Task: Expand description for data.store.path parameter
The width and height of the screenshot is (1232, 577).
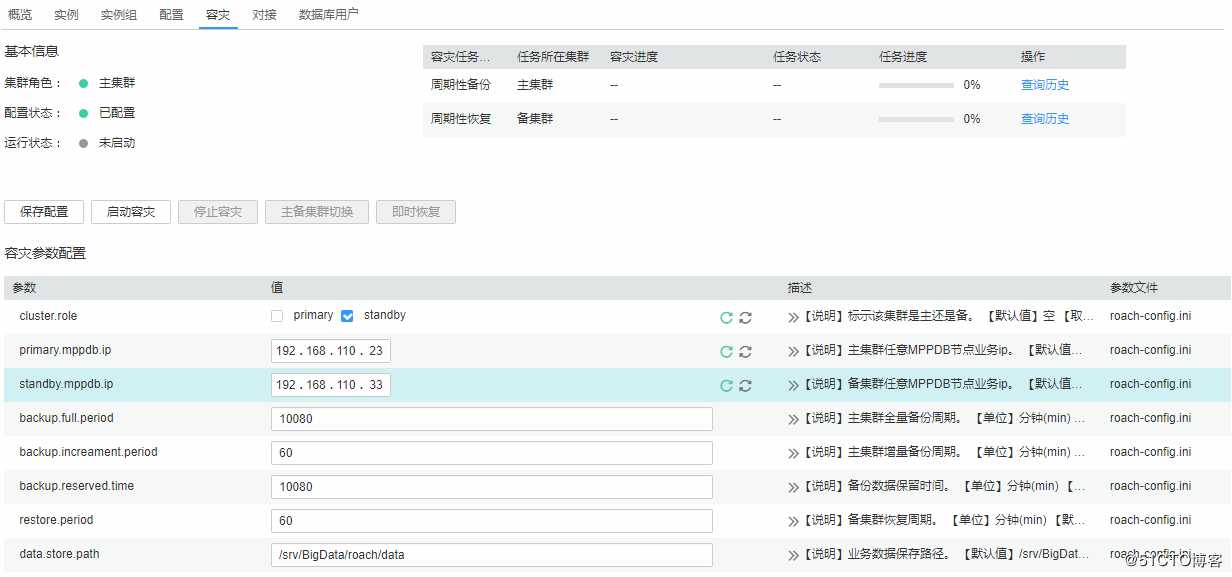Action: click(795, 554)
